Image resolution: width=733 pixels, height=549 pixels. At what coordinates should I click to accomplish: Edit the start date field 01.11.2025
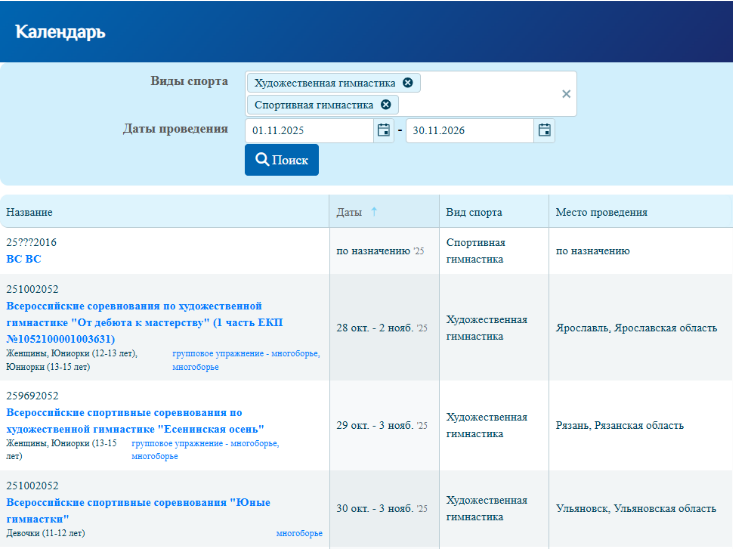[x=308, y=130]
